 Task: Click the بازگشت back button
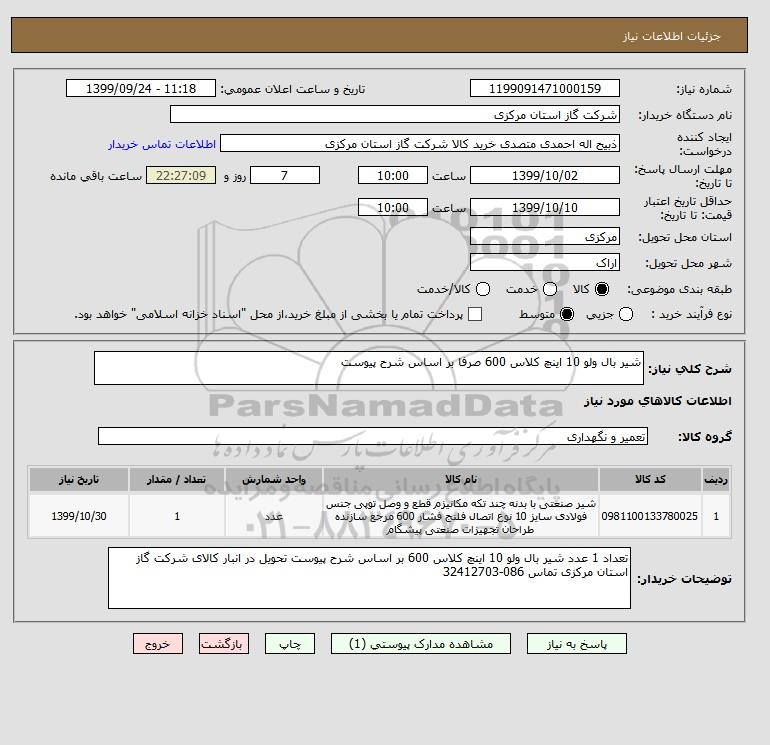point(224,644)
